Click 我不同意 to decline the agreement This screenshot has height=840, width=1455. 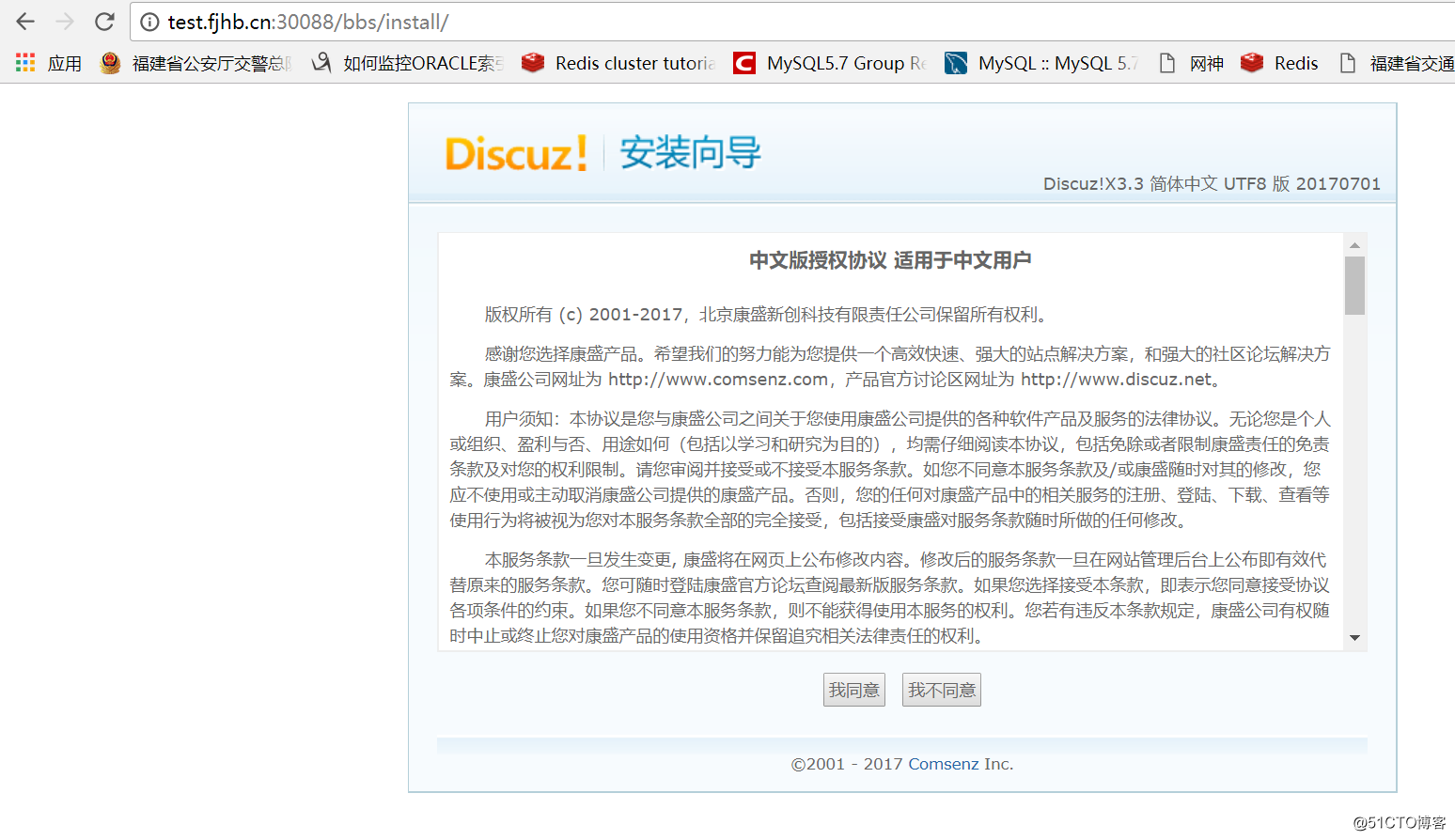tap(942, 690)
